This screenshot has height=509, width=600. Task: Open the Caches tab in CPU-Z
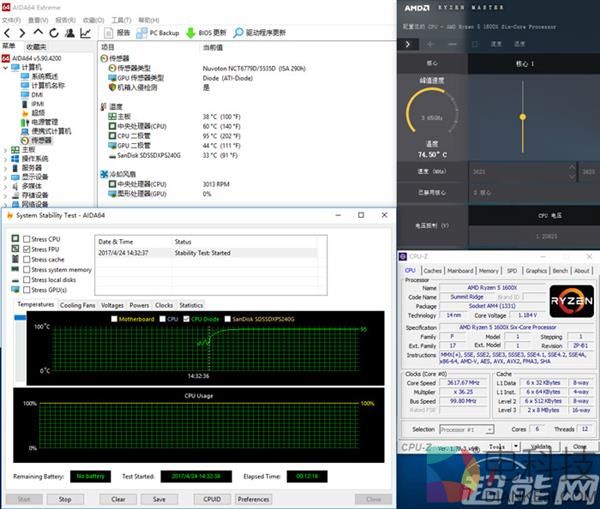tap(432, 271)
